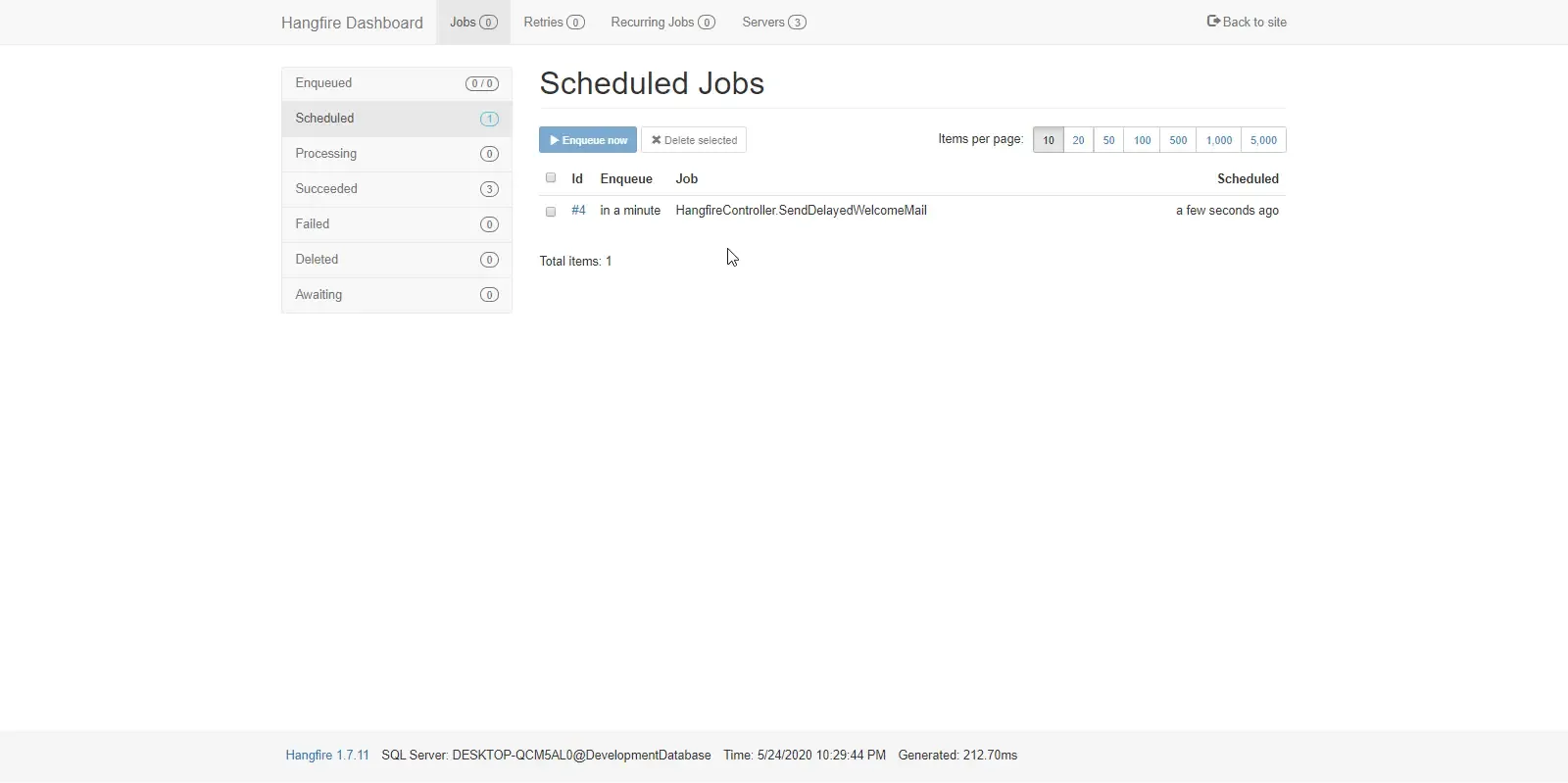Open the Recurring Jobs tab
The height and width of the screenshot is (783, 1568).
tap(662, 23)
